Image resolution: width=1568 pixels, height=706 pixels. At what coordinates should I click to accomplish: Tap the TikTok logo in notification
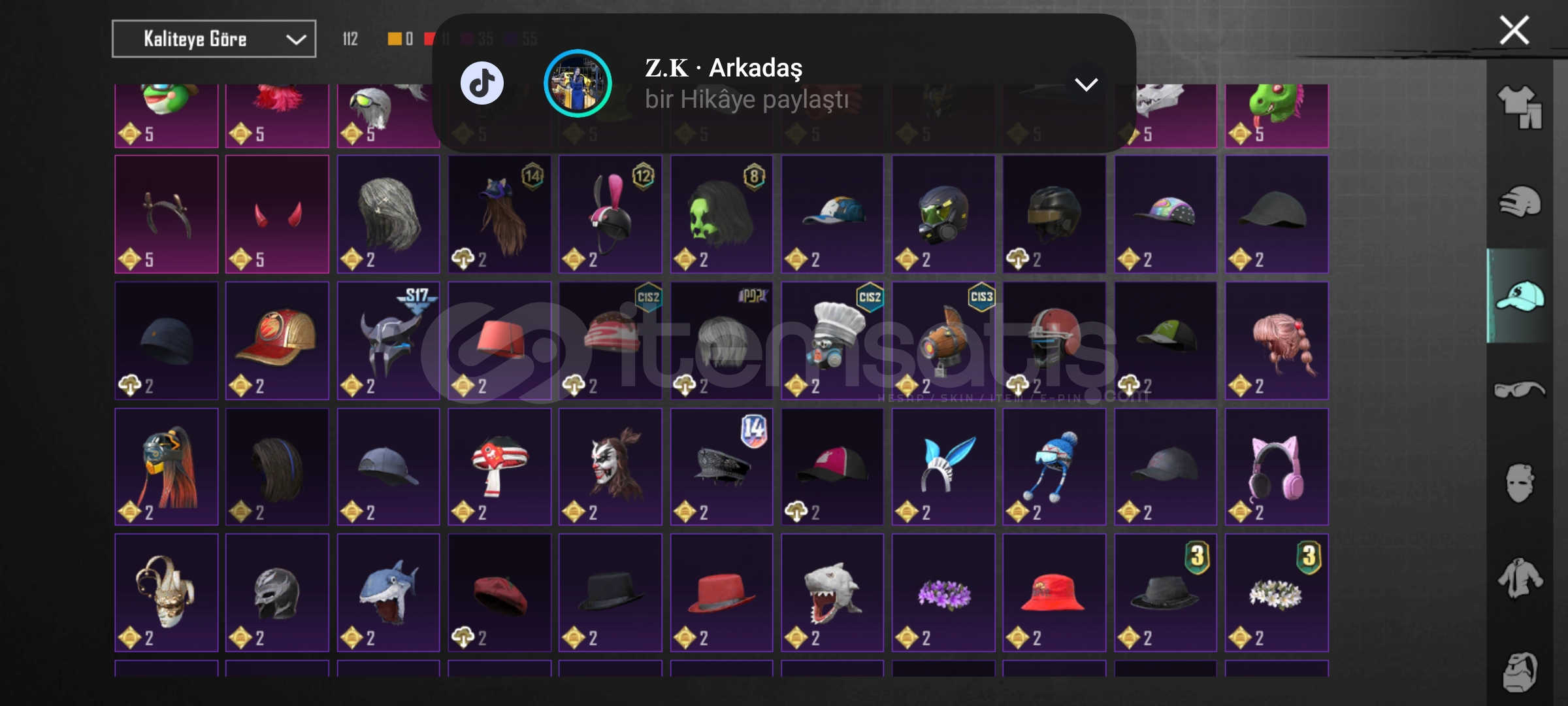pyautogui.click(x=482, y=84)
